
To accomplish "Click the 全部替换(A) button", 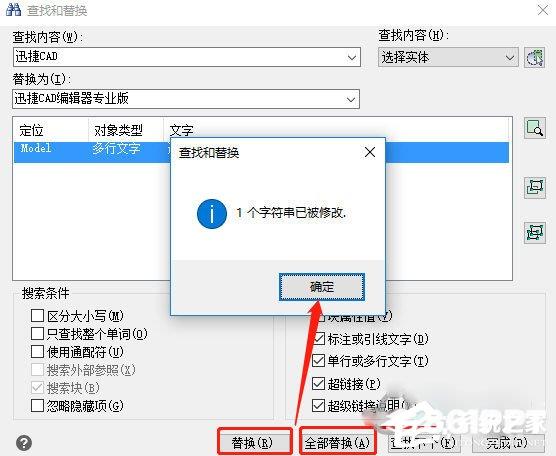I will point(337,442).
